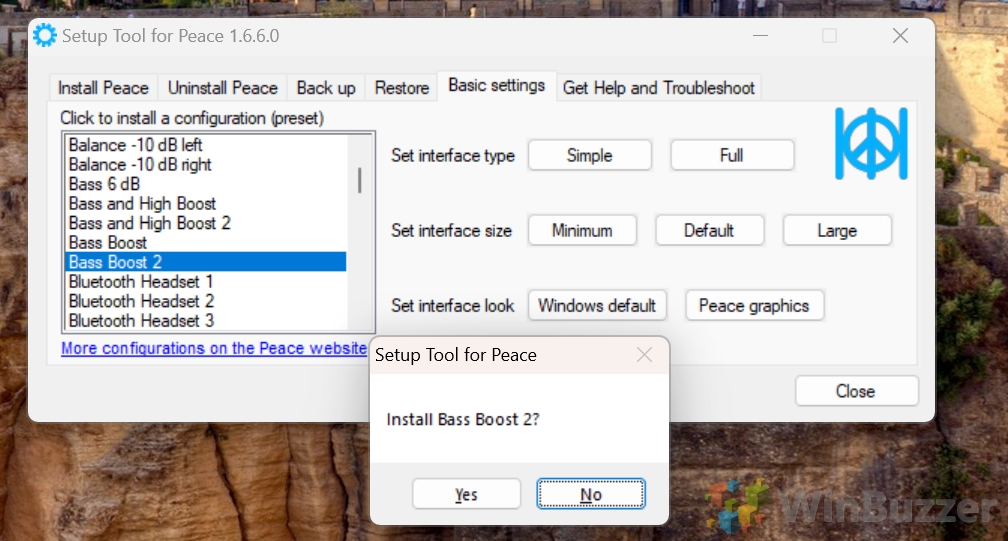Click the Peace logo icon
The width and height of the screenshot is (1008, 541).
click(871, 145)
